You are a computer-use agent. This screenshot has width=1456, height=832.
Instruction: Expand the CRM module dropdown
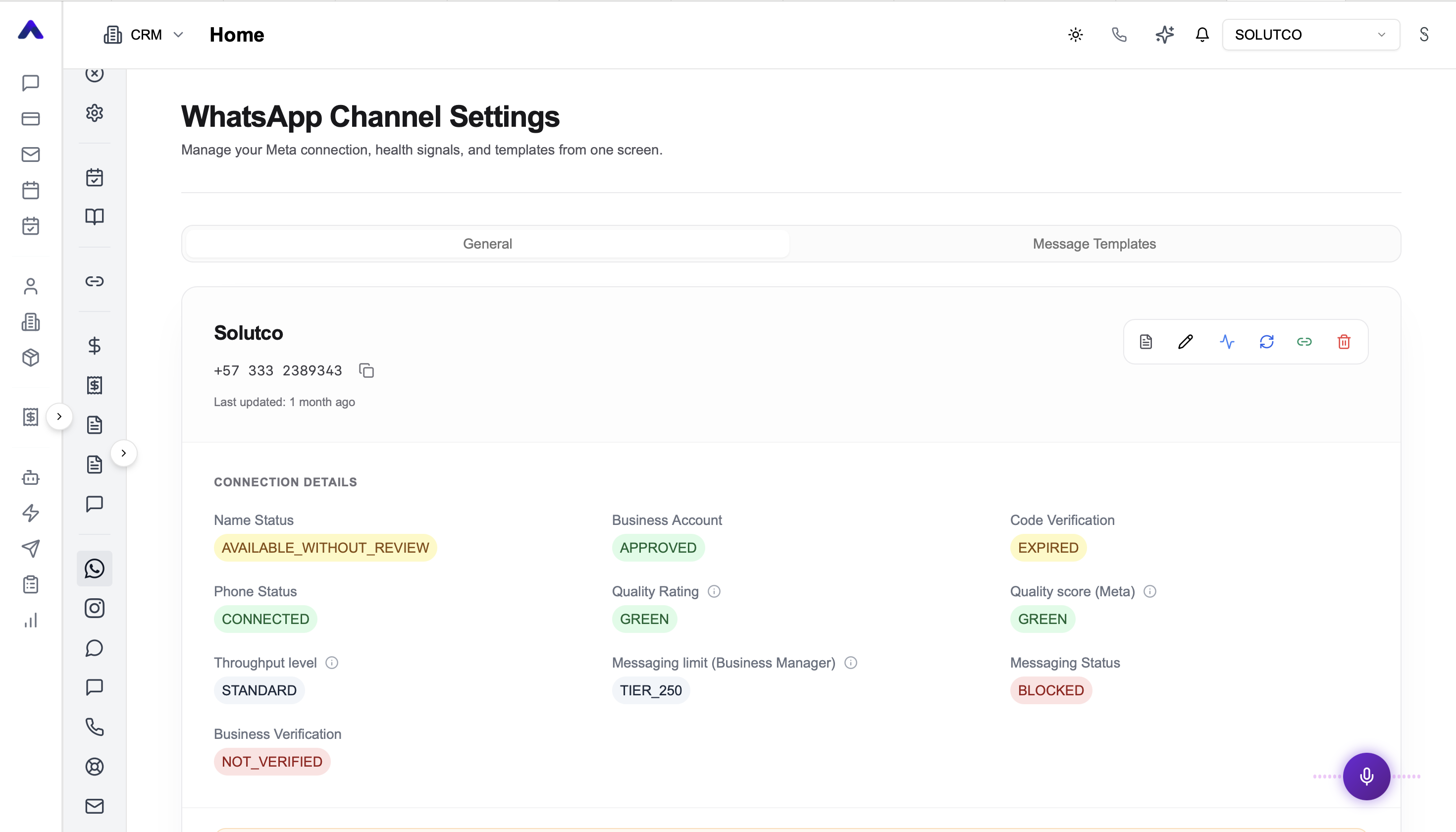[x=144, y=35]
